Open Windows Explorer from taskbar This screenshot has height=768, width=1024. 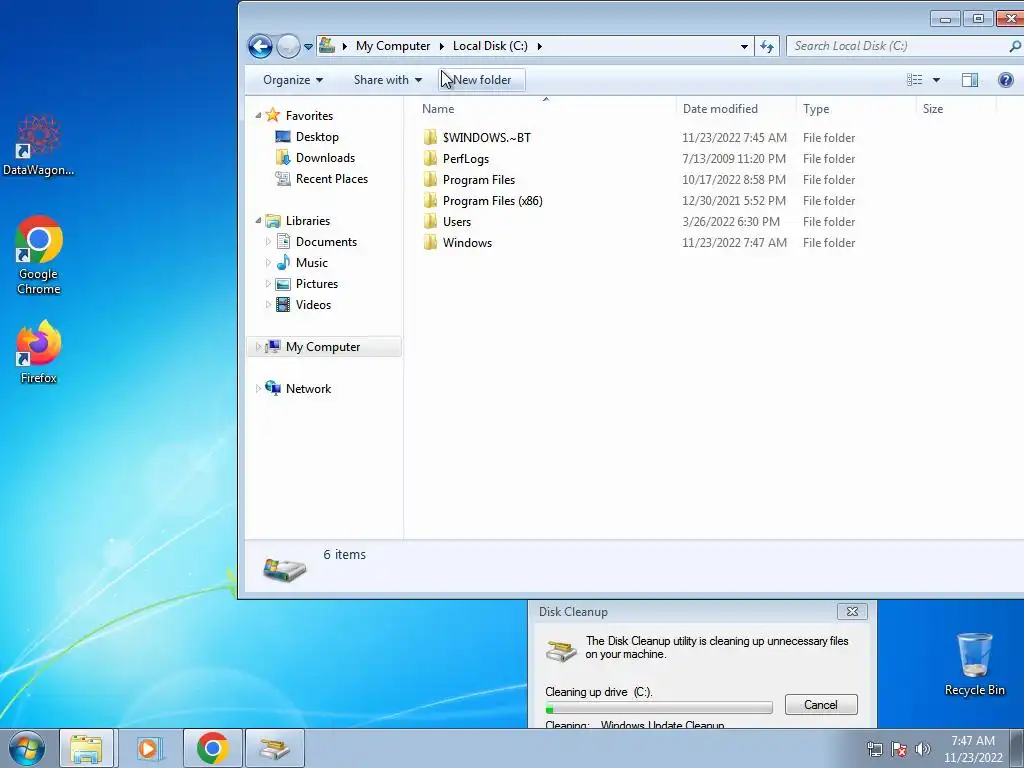86,748
